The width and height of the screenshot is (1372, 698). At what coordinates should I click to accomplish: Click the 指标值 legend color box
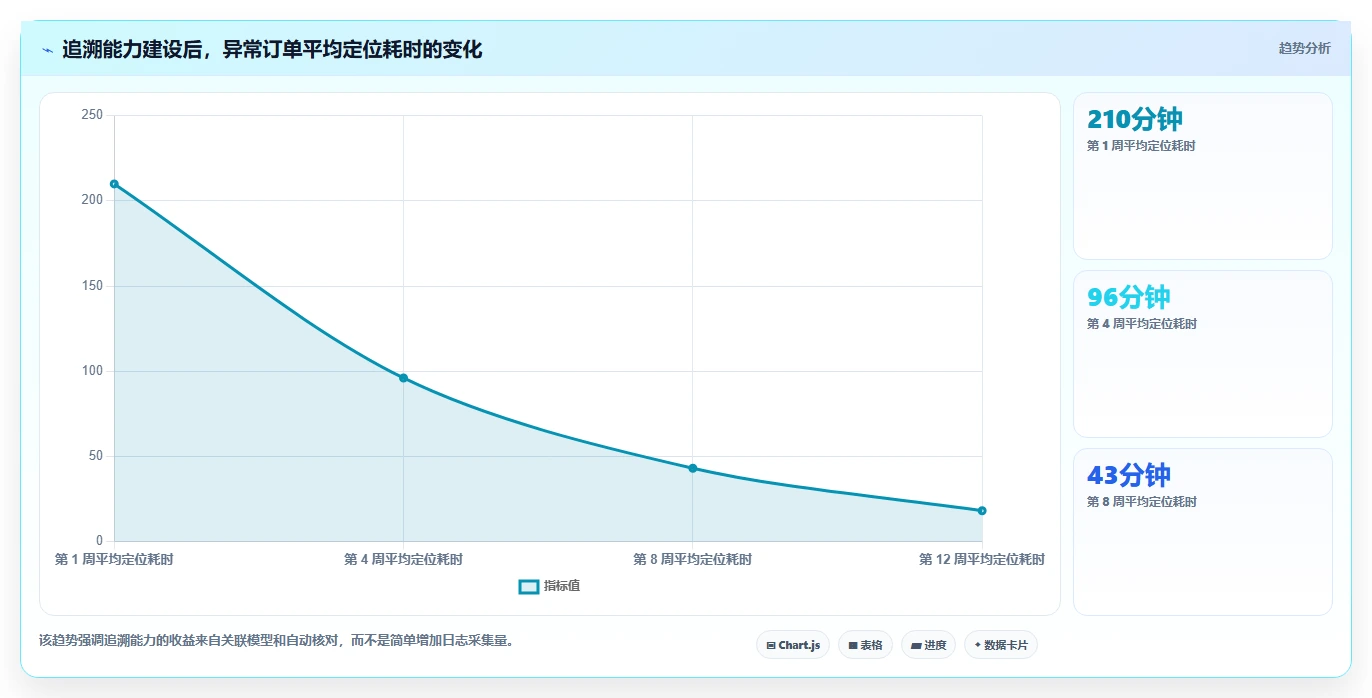coord(529,586)
